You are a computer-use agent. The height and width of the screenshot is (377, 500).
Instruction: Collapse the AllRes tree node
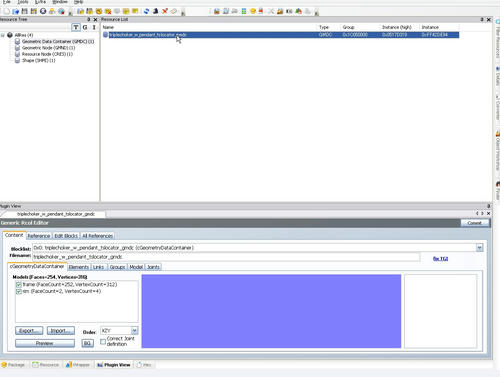pos(3,35)
